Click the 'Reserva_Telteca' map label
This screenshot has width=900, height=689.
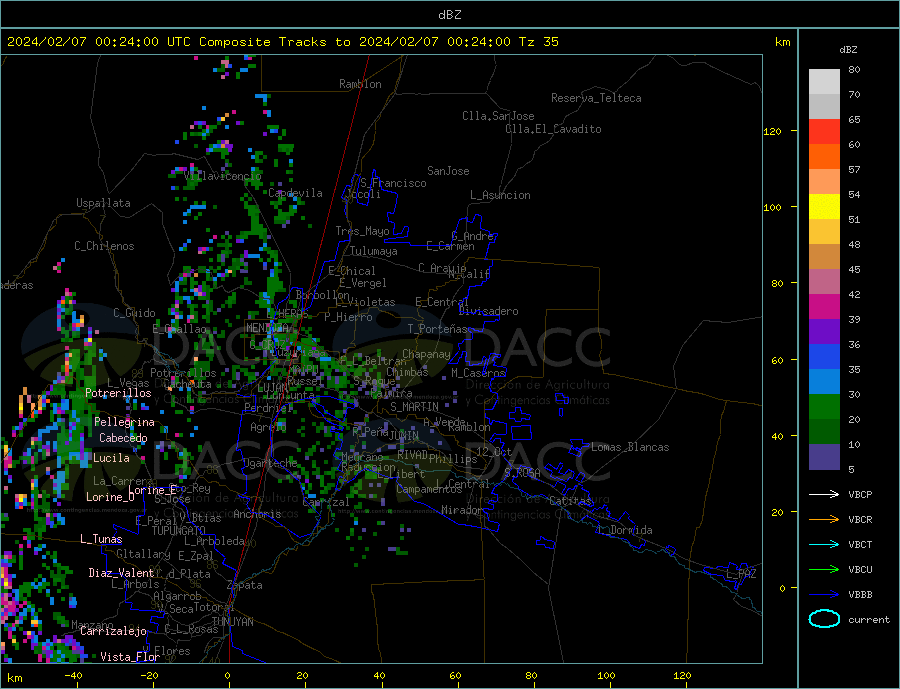click(x=596, y=98)
